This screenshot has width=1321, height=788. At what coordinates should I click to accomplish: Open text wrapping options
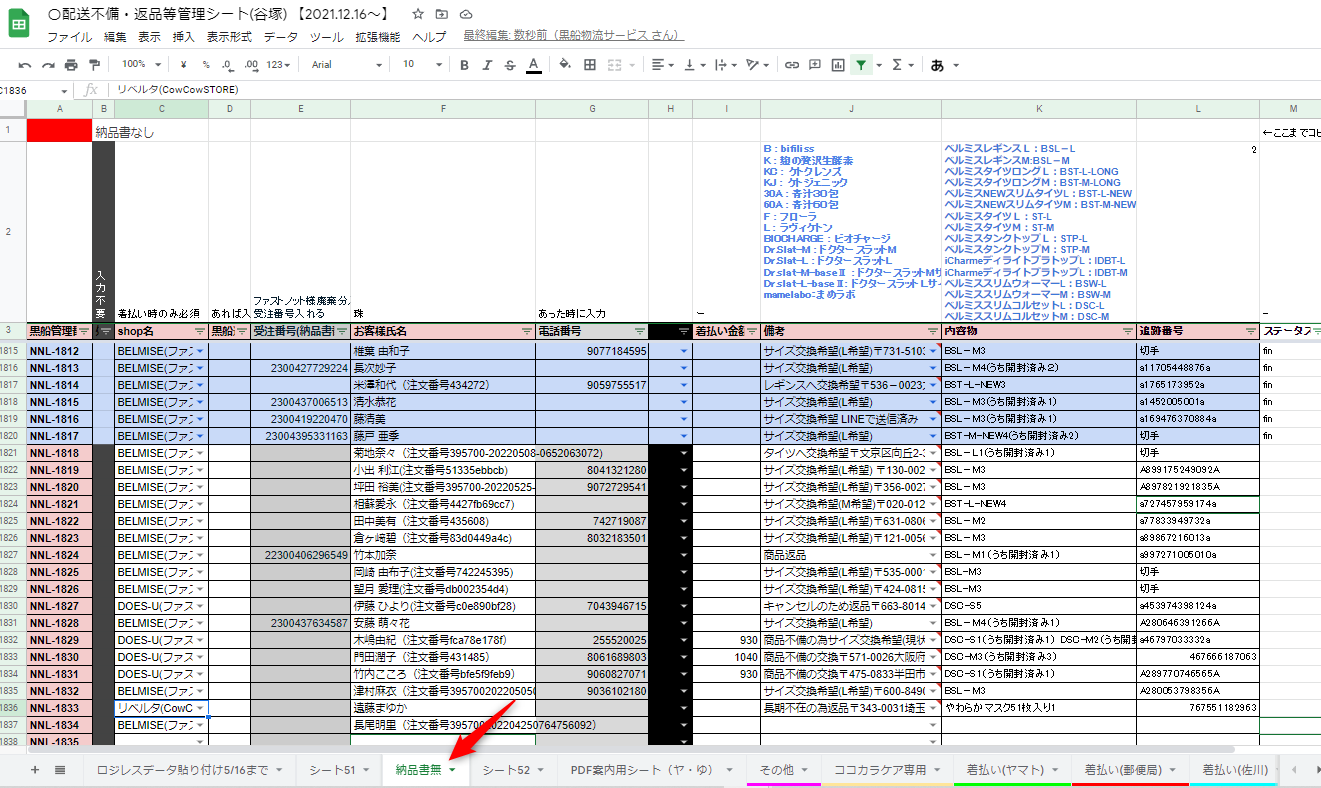pos(724,64)
